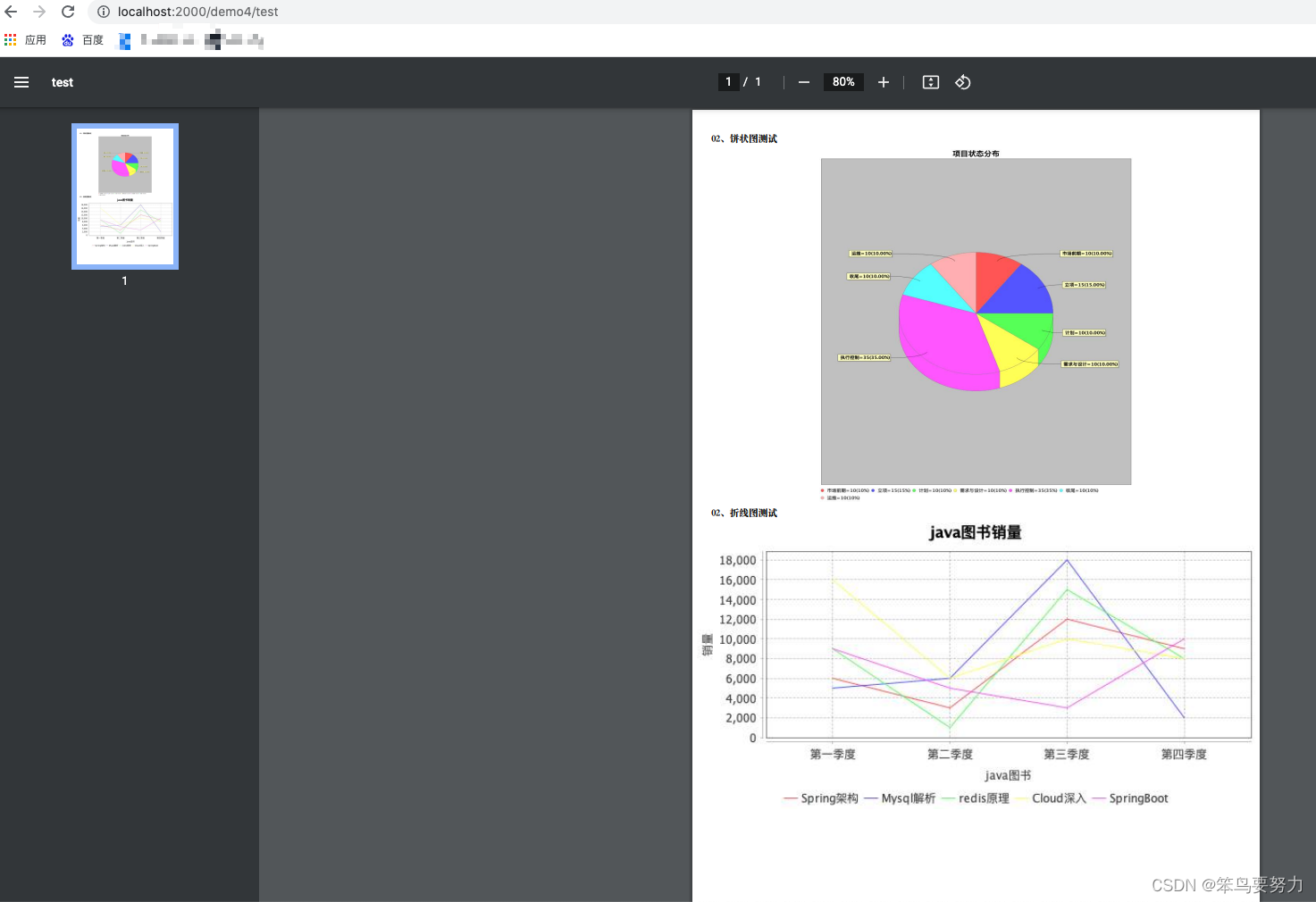Go back in browser history
The image size is (1316, 902).
coord(12,12)
